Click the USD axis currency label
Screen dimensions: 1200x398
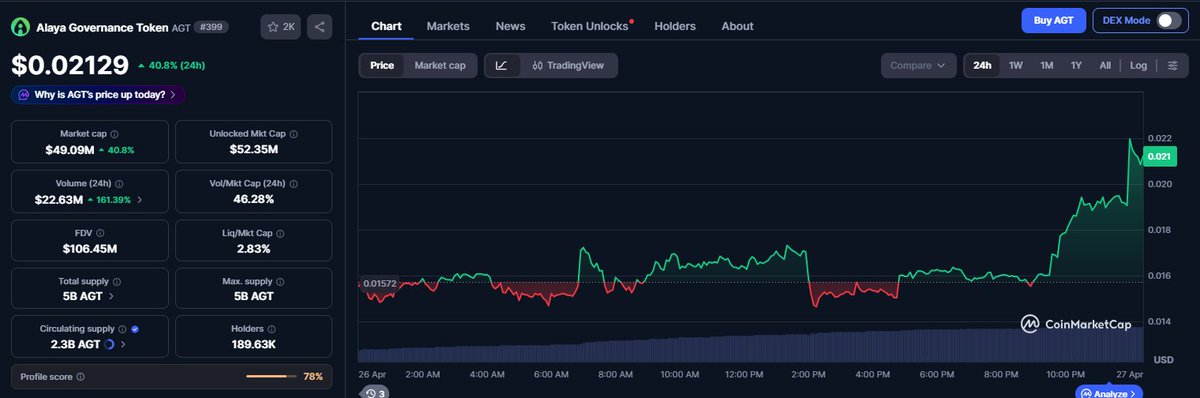1163,359
